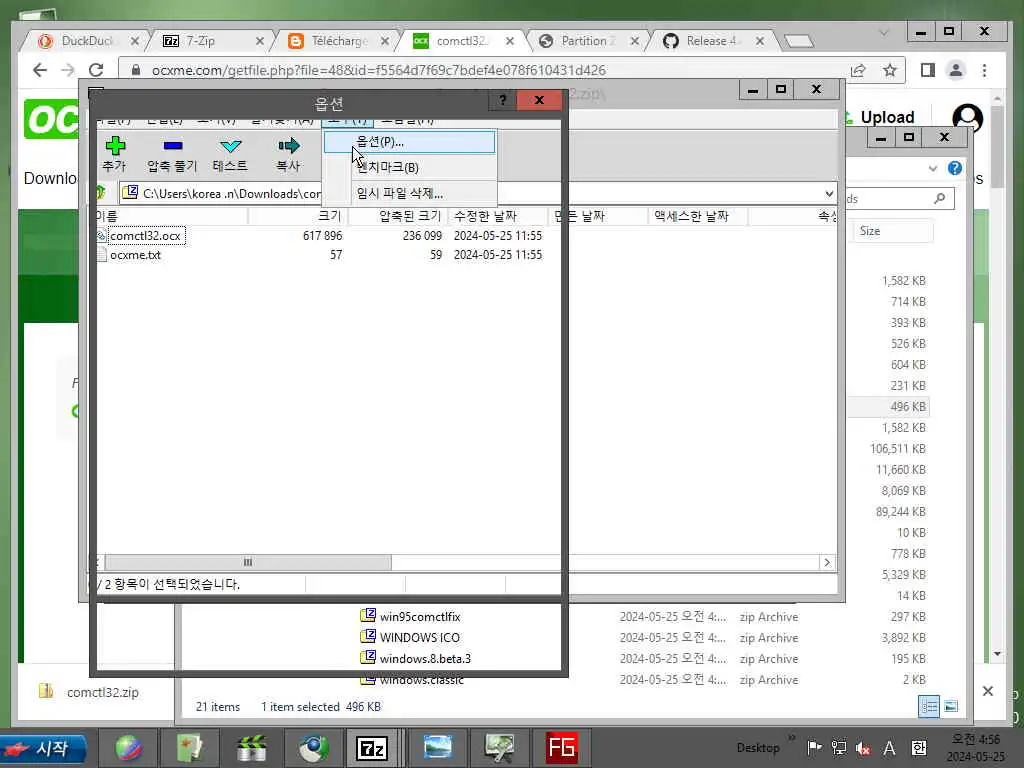
Task: Expand the taskbar Desktop toolbar overflow chevron
Action: pos(792,737)
